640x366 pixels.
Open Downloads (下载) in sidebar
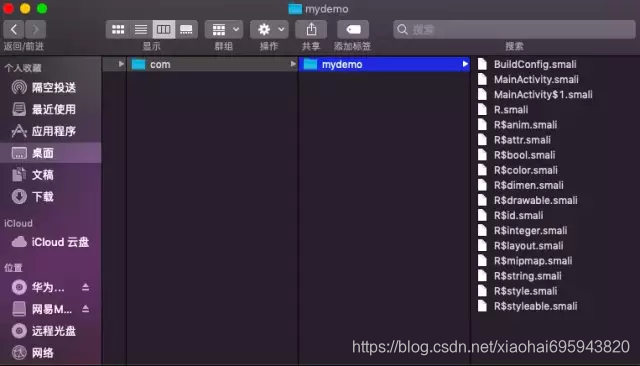[x=51, y=197]
